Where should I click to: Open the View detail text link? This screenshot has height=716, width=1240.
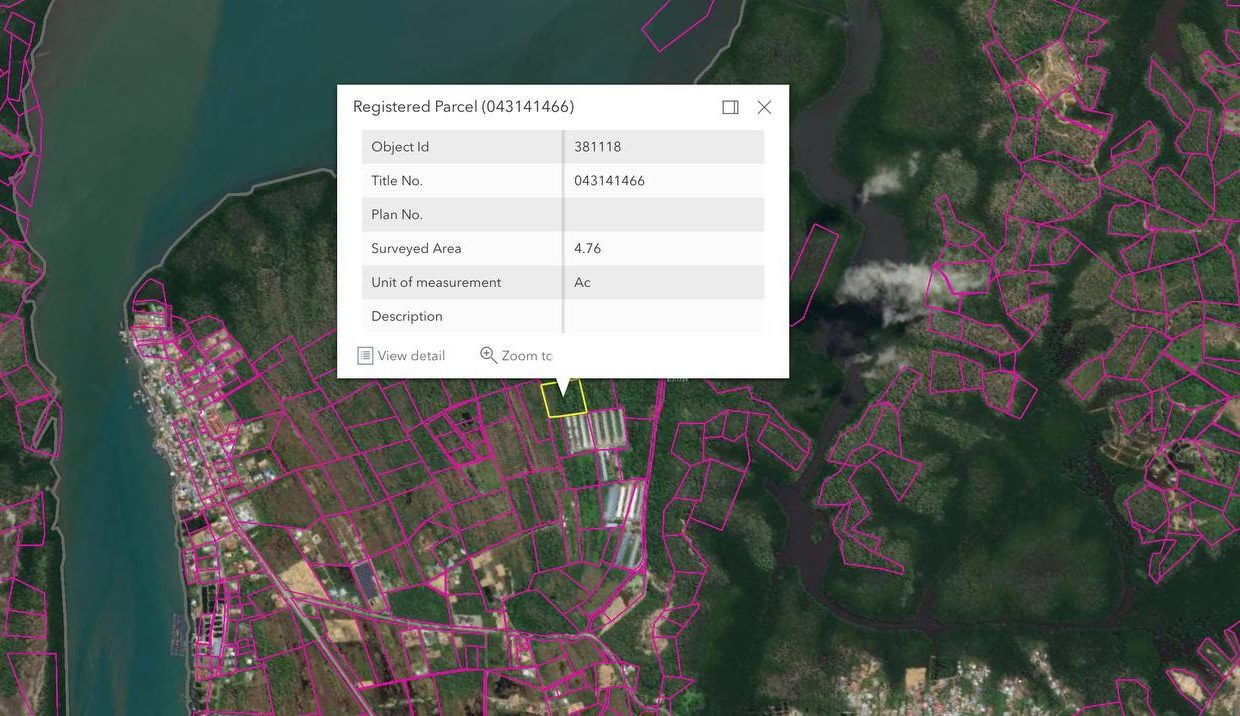(411, 355)
